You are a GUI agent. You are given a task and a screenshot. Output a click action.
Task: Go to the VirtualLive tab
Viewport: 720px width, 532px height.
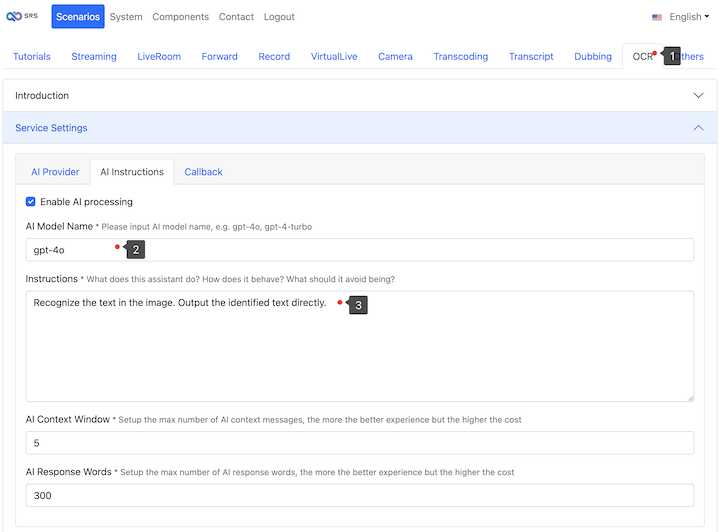pos(334,57)
